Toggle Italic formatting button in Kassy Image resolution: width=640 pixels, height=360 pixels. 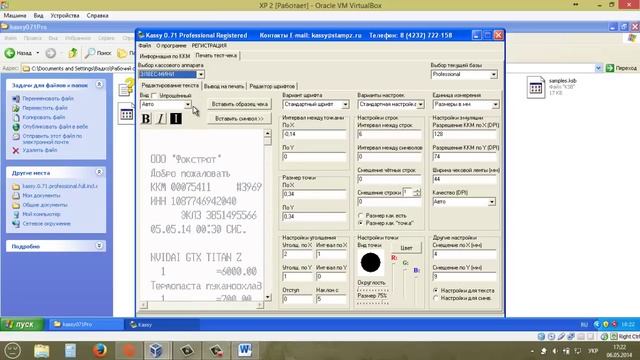161,118
